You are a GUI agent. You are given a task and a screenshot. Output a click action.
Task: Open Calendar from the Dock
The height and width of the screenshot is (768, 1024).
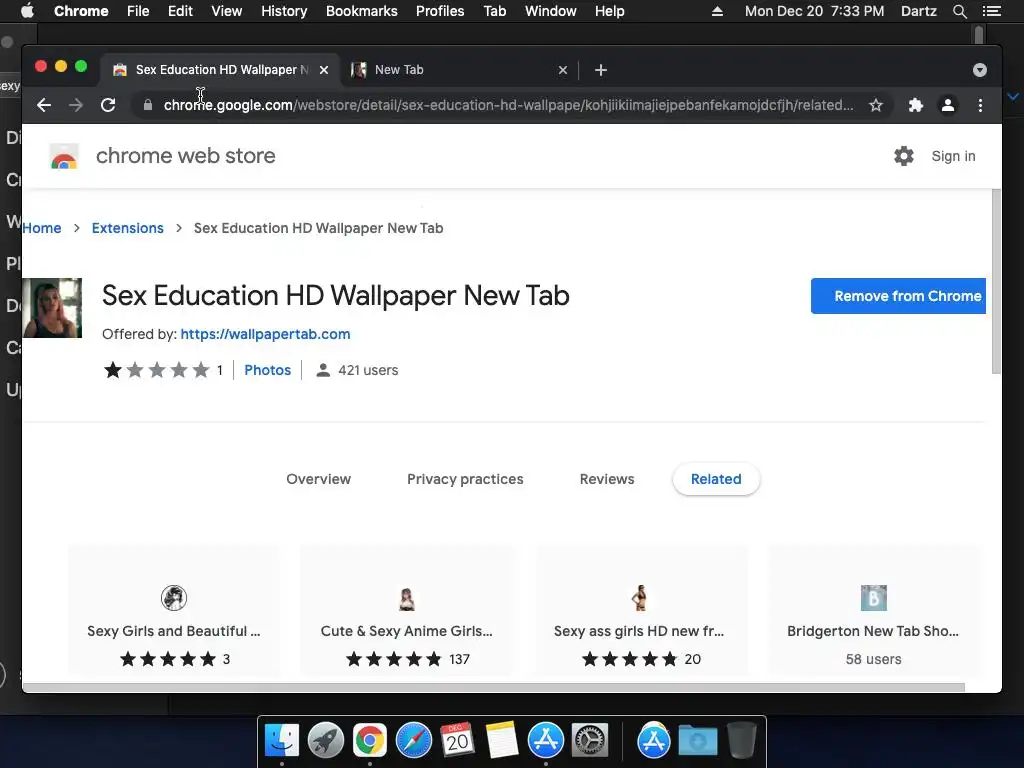click(457, 740)
